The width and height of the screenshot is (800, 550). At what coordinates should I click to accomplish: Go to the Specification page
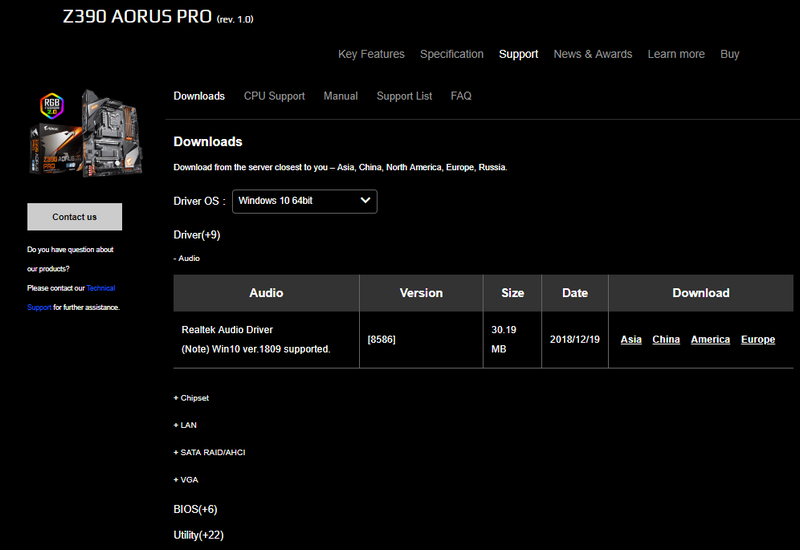coord(452,54)
